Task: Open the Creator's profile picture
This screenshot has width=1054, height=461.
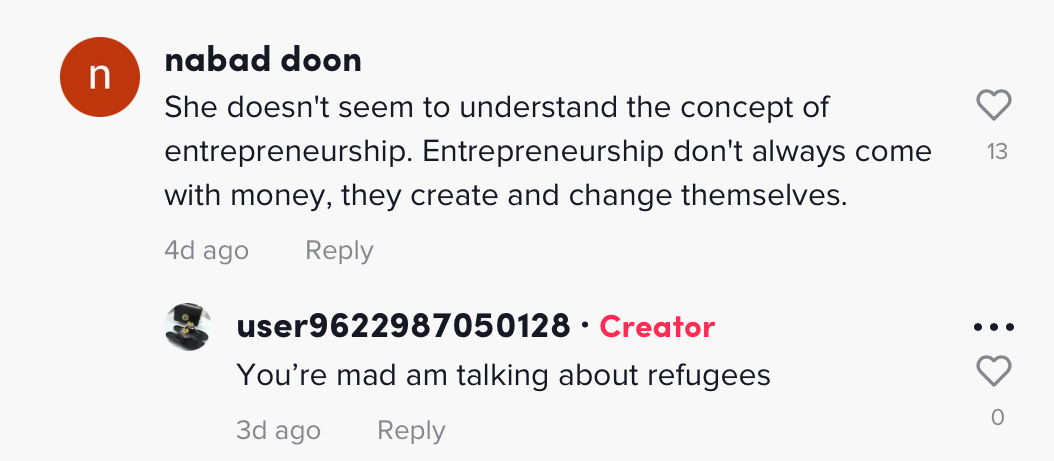Action: point(188,327)
